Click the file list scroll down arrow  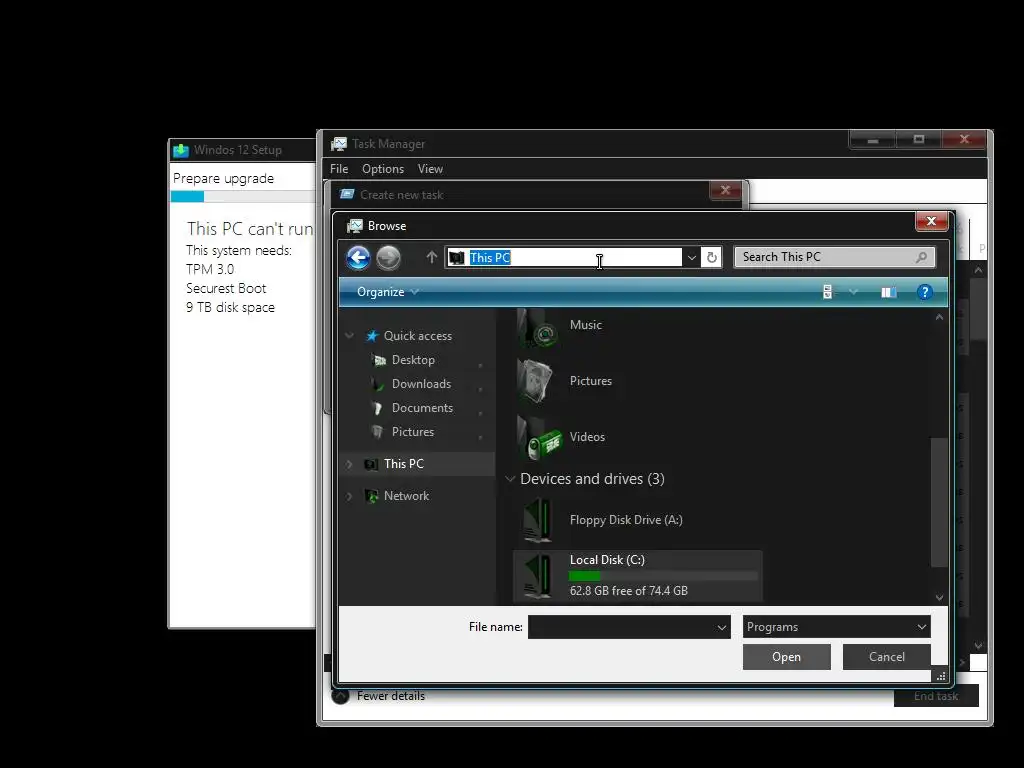[x=939, y=598]
